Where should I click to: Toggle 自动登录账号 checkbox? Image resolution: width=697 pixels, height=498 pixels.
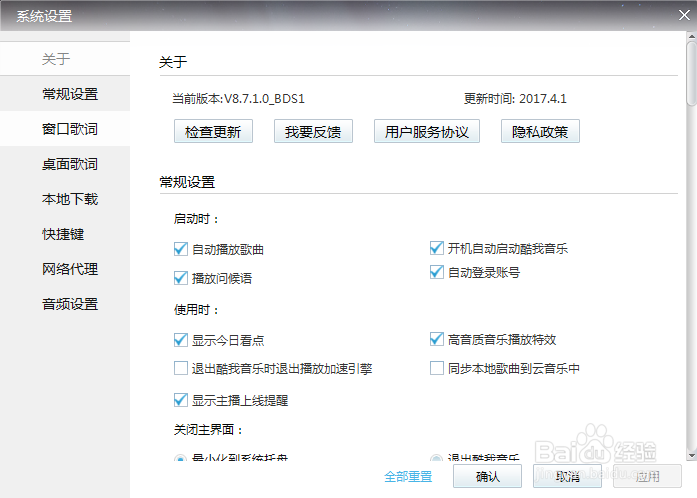[437, 272]
